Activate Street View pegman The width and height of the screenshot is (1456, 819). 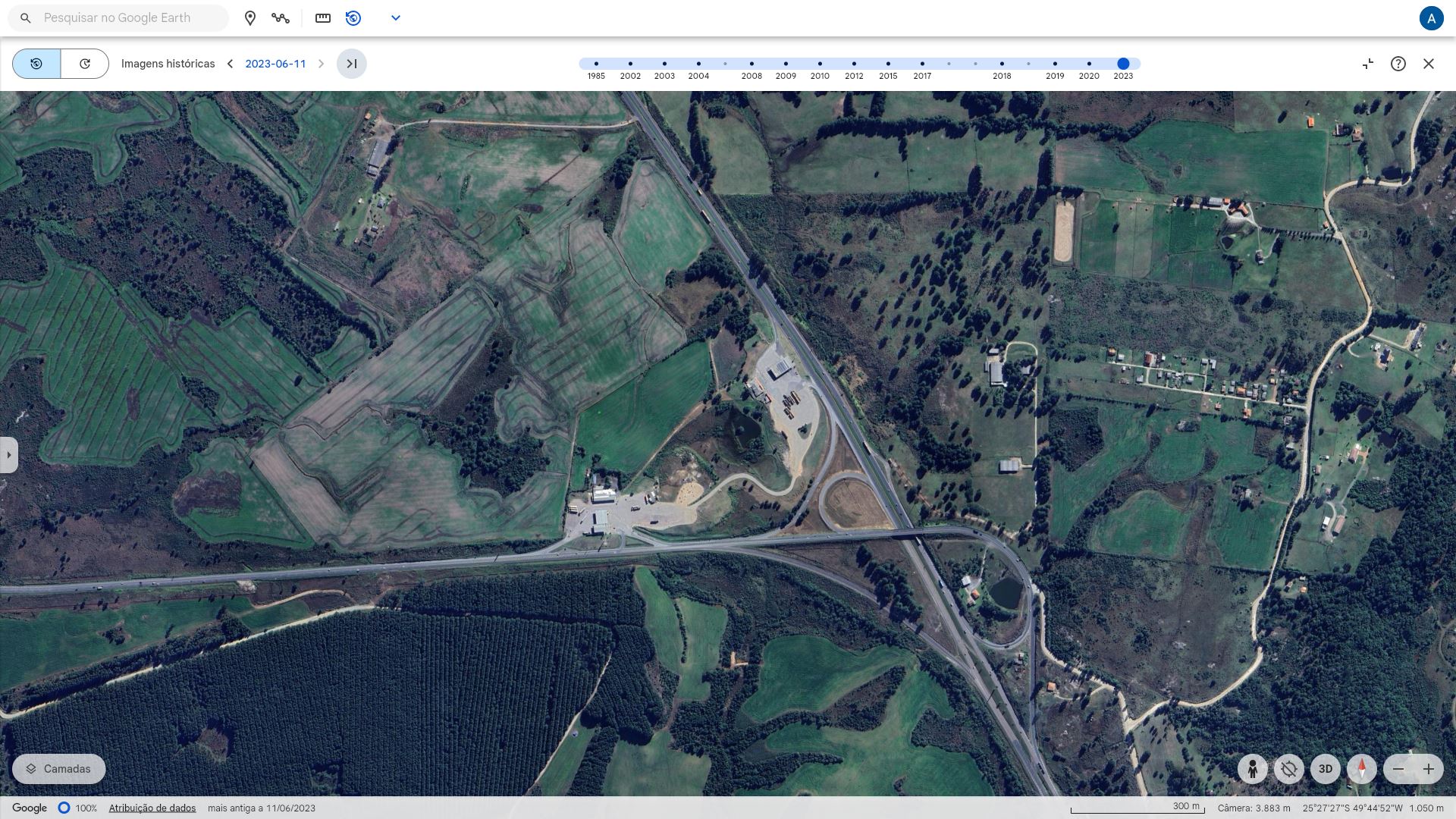pyautogui.click(x=1253, y=769)
